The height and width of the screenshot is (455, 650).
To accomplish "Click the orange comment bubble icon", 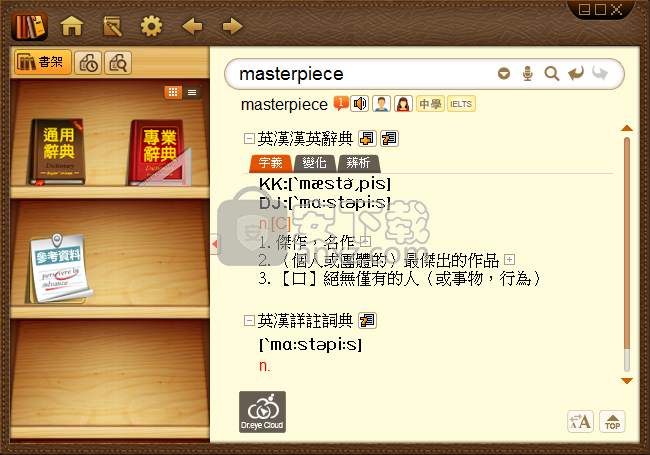I will (341, 104).
